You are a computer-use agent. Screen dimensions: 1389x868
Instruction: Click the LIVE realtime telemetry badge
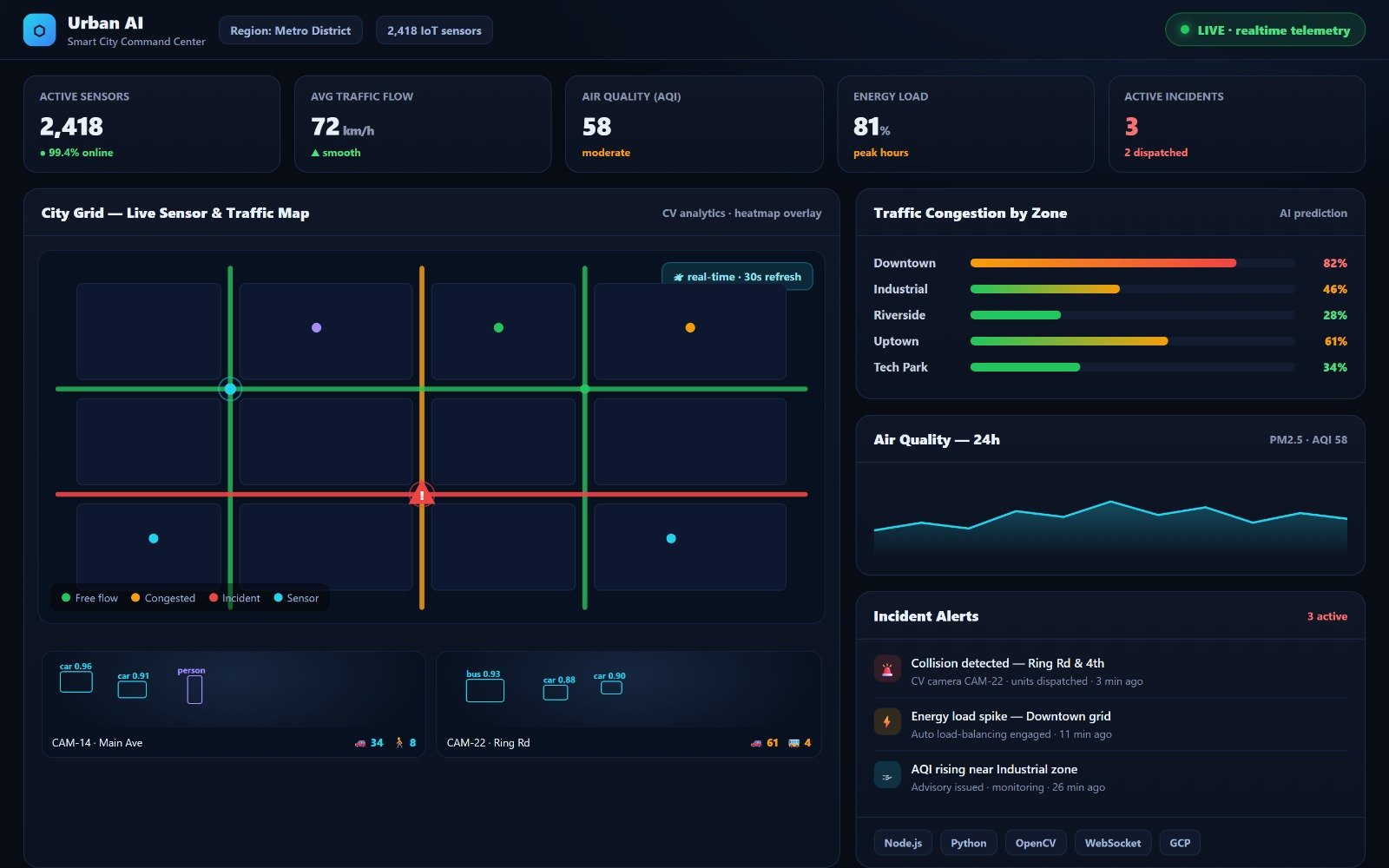pyautogui.click(x=1265, y=30)
